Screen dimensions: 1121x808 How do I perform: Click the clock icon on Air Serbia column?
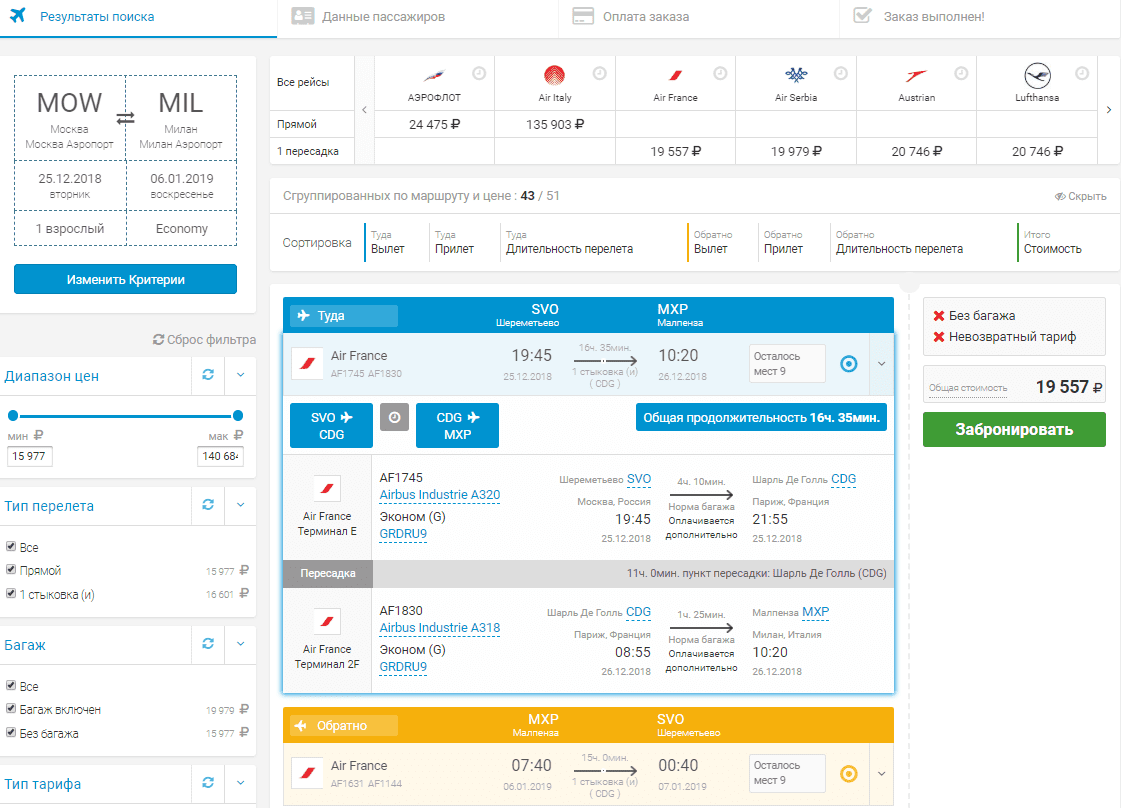click(841, 73)
